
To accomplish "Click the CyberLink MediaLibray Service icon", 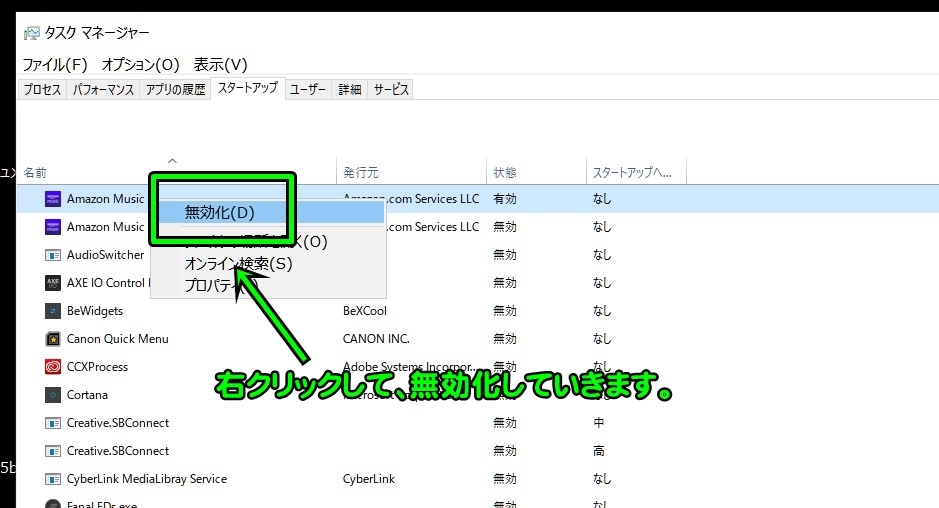I will tap(53, 479).
